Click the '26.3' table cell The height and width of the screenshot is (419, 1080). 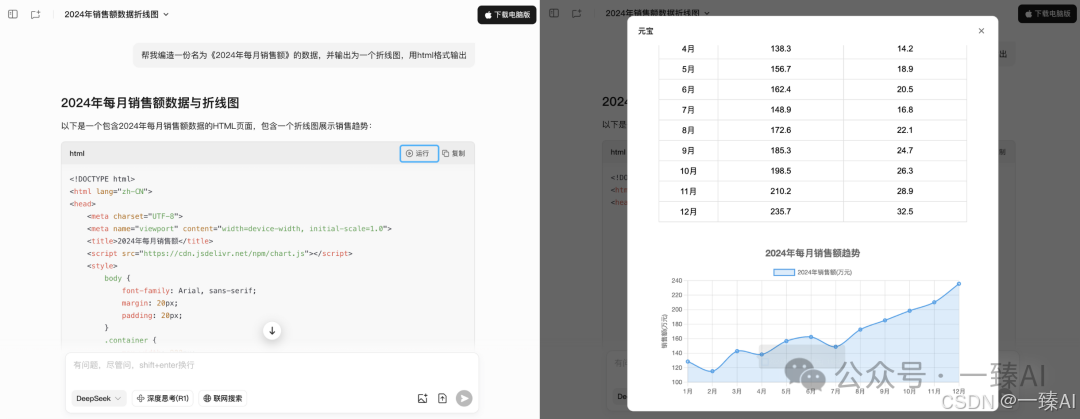905,171
